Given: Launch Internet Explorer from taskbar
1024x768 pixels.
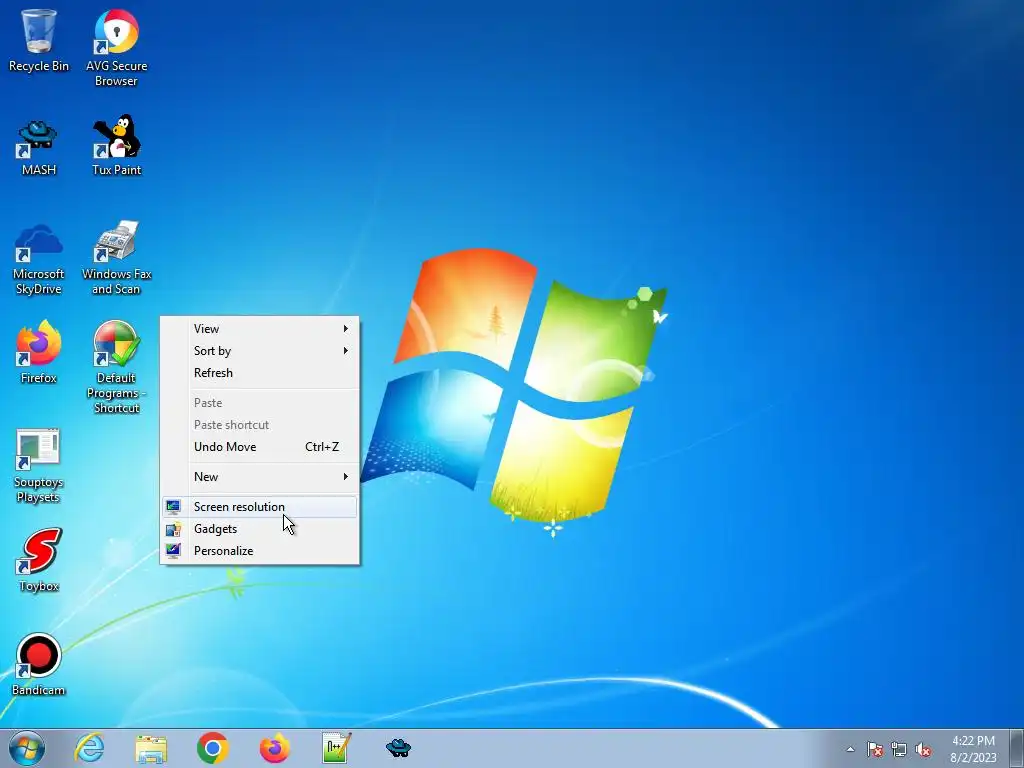Looking at the screenshot, I should [x=89, y=748].
